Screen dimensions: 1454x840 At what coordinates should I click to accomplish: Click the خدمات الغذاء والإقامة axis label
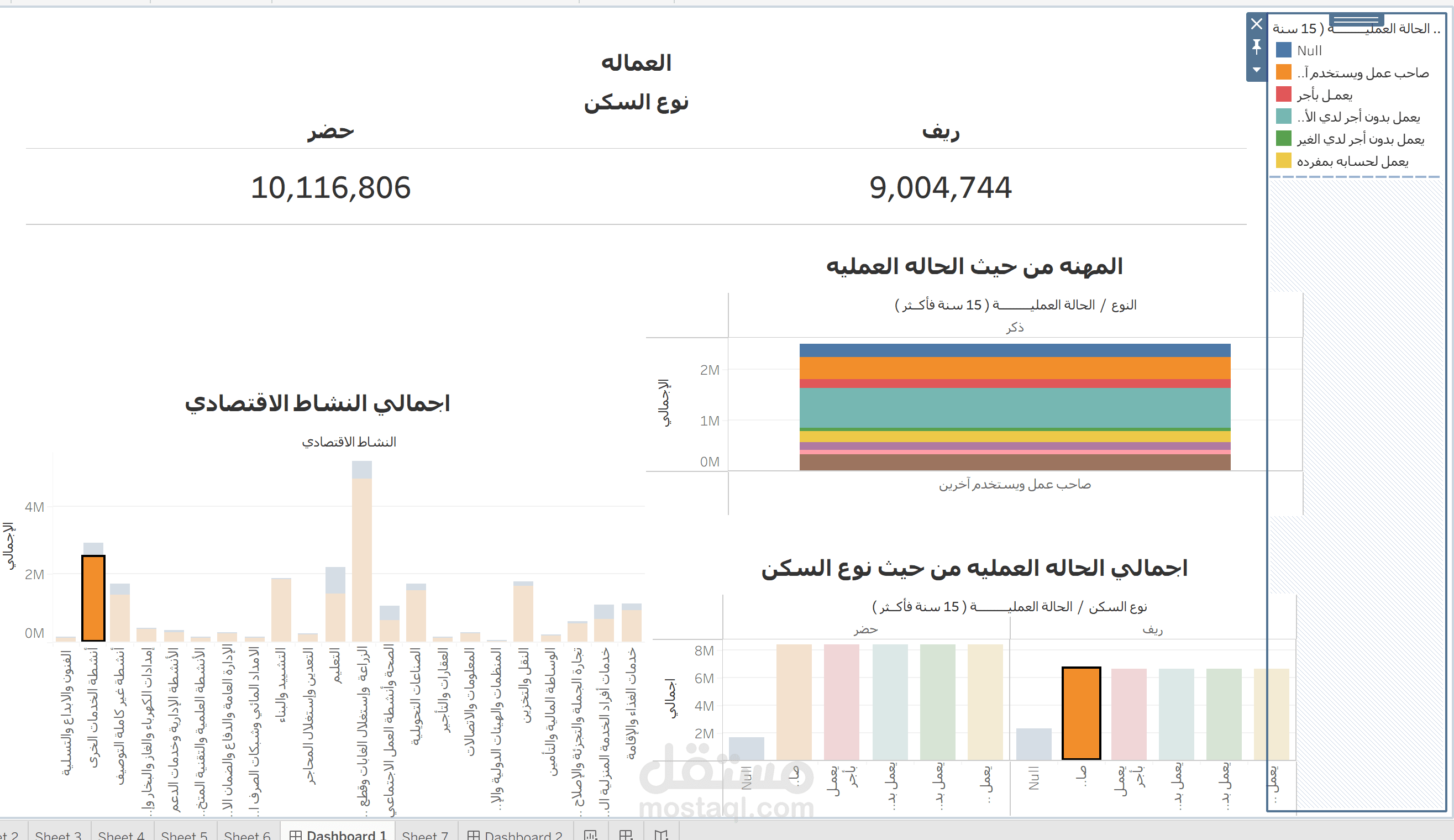[632, 704]
